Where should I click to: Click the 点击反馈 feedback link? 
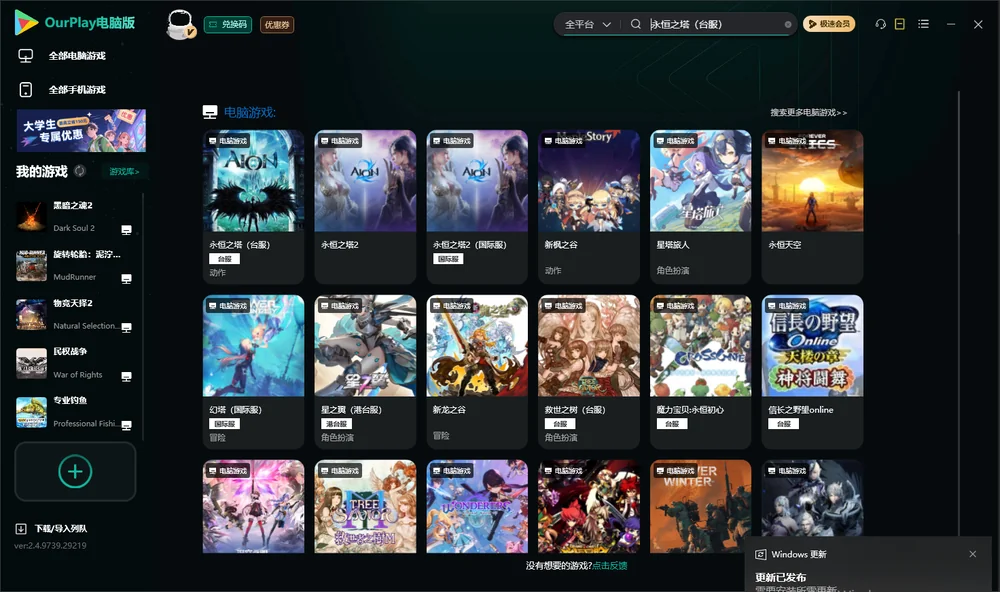pyautogui.click(x=610, y=566)
